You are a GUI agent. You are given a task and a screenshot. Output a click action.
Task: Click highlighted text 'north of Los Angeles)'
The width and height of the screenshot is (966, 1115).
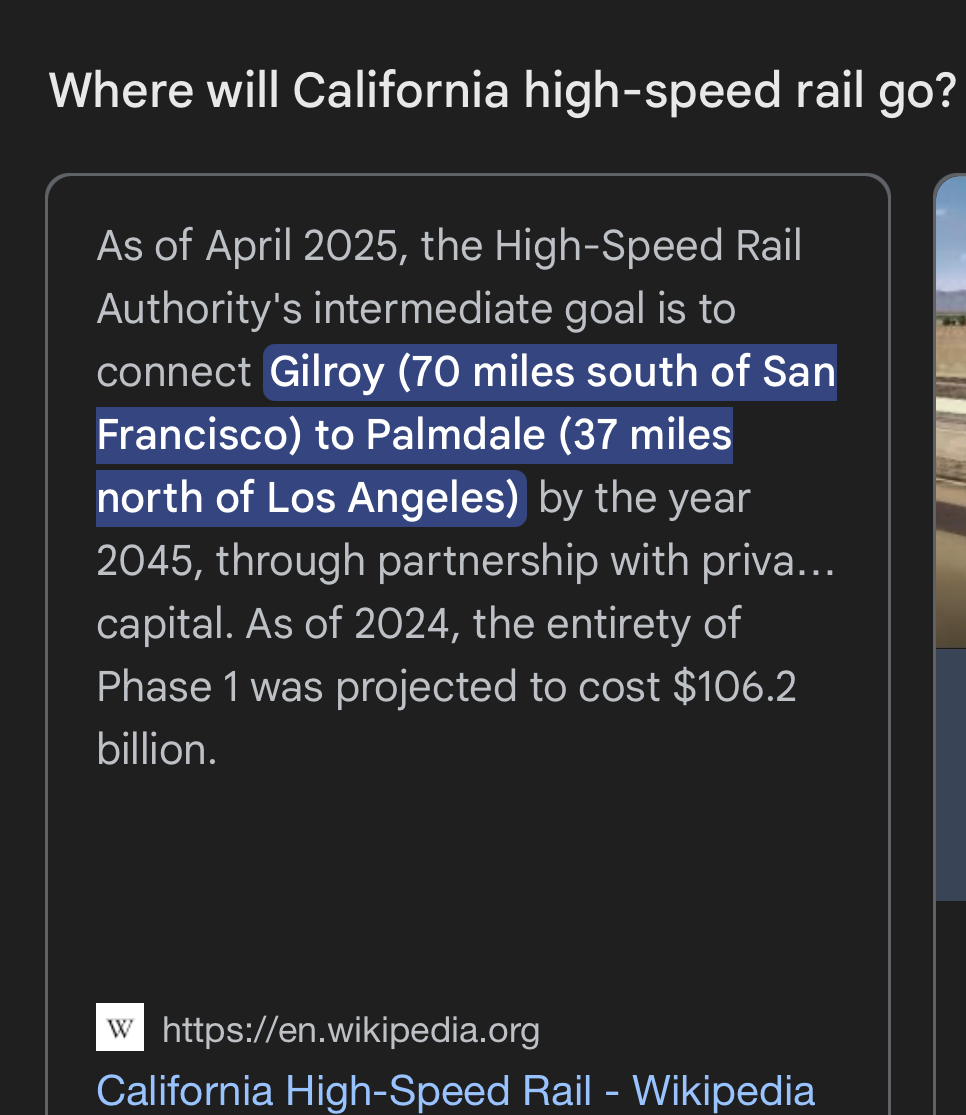[x=311, y=498]
